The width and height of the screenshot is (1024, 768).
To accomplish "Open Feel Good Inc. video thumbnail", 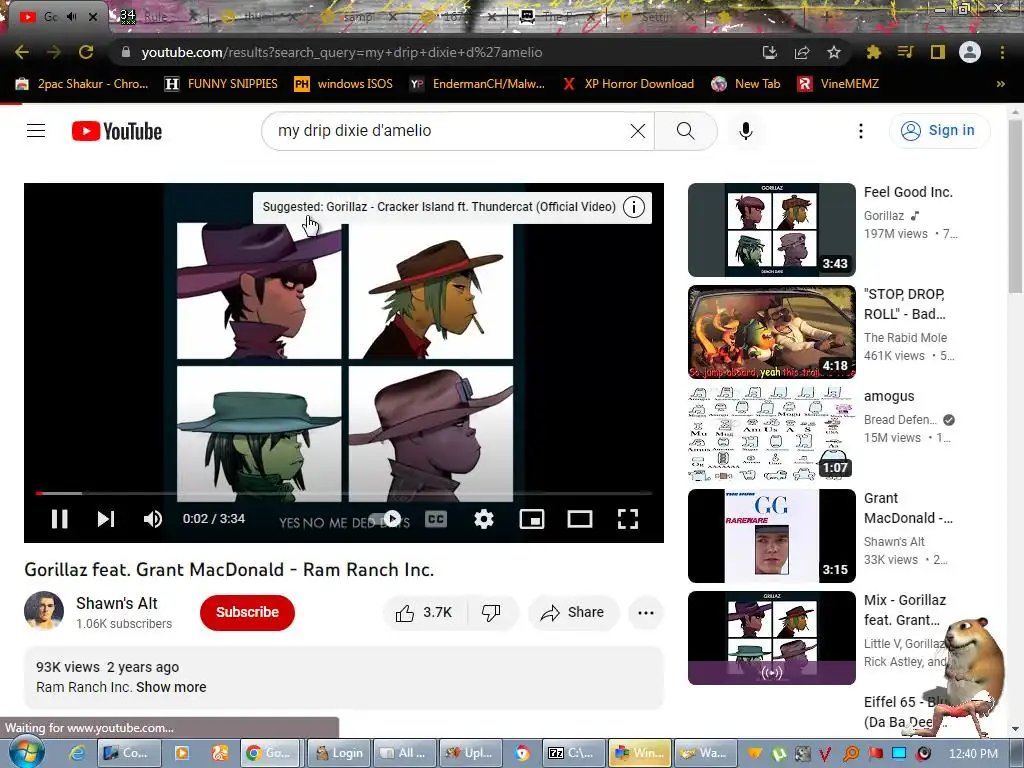I will click(771, 230).
